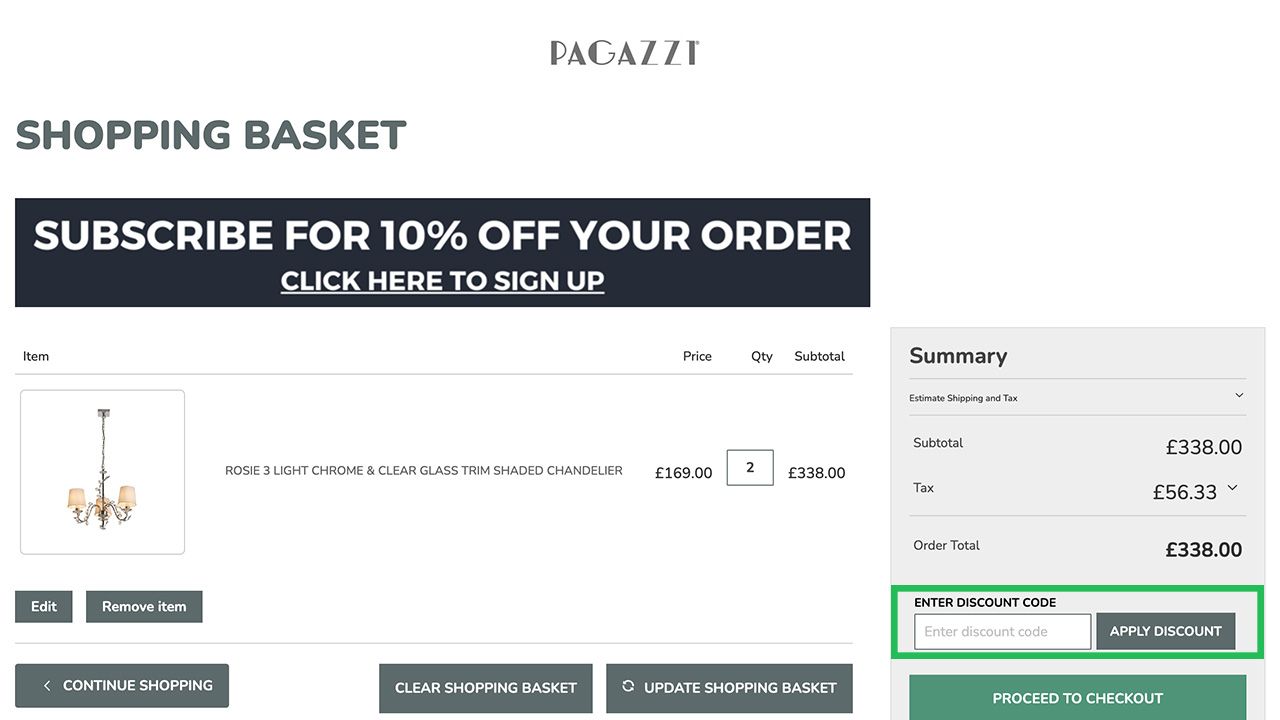Open the Rosie 3 Light chandelier product link
The height and width of the screenshot is (720, 1280).
(423, 471)
